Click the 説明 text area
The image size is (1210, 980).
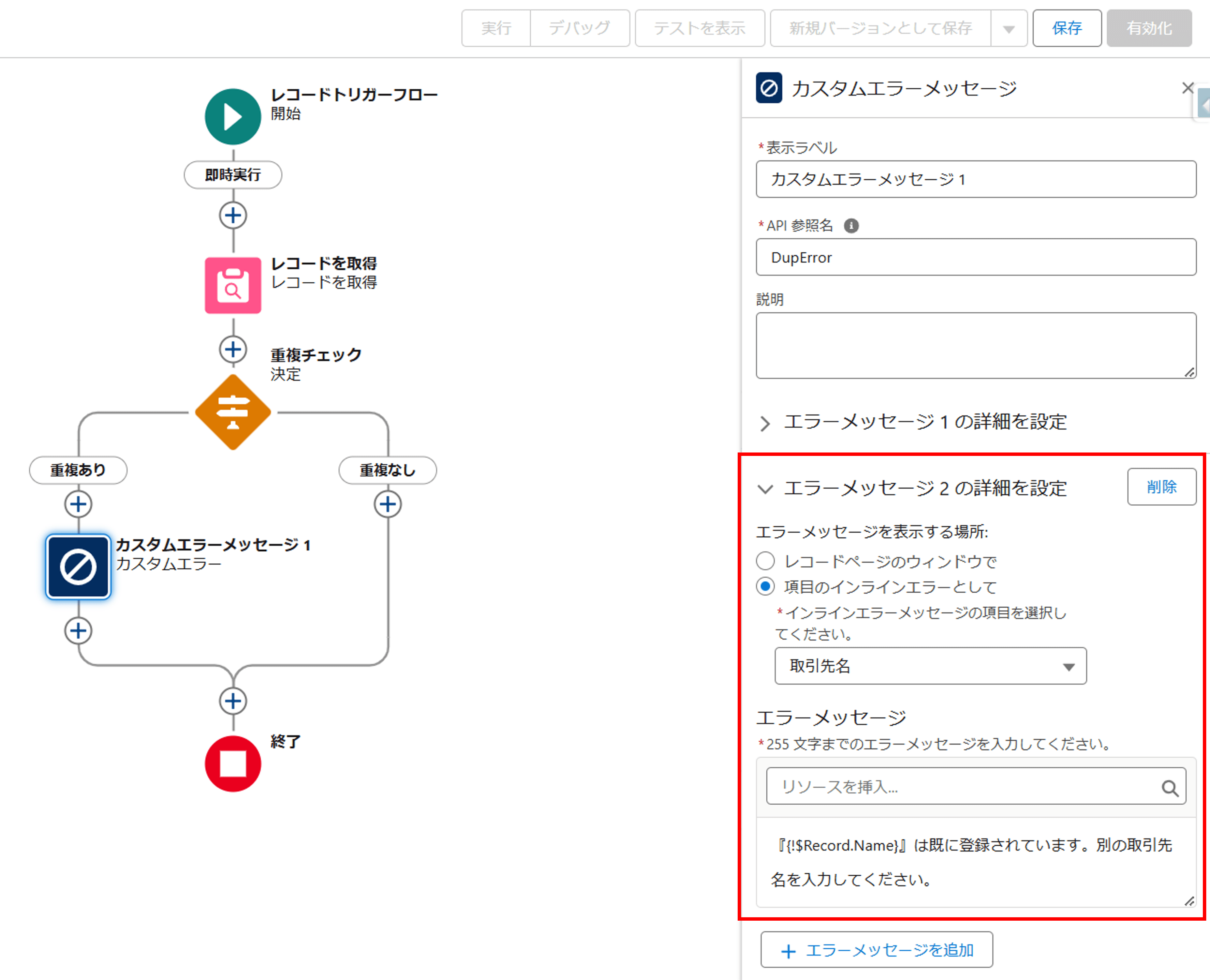[976, 345]
